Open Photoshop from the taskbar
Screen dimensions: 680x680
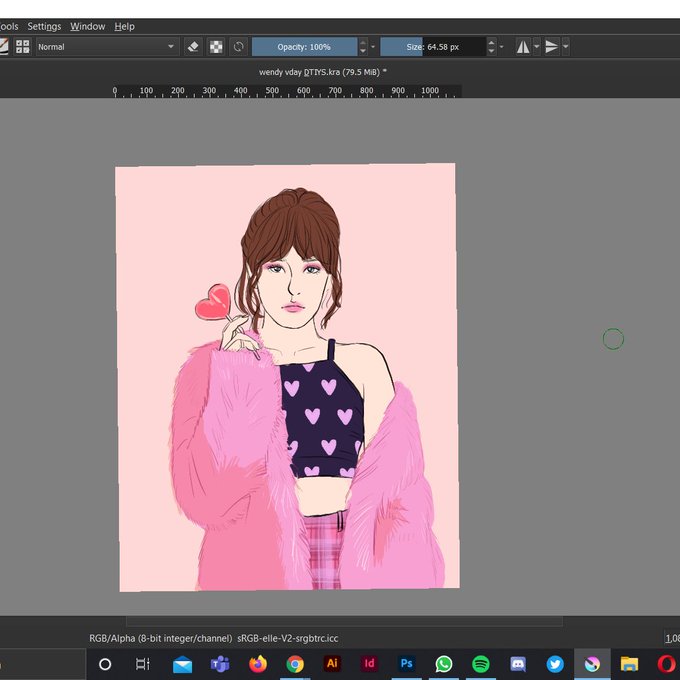pos(406,663)
